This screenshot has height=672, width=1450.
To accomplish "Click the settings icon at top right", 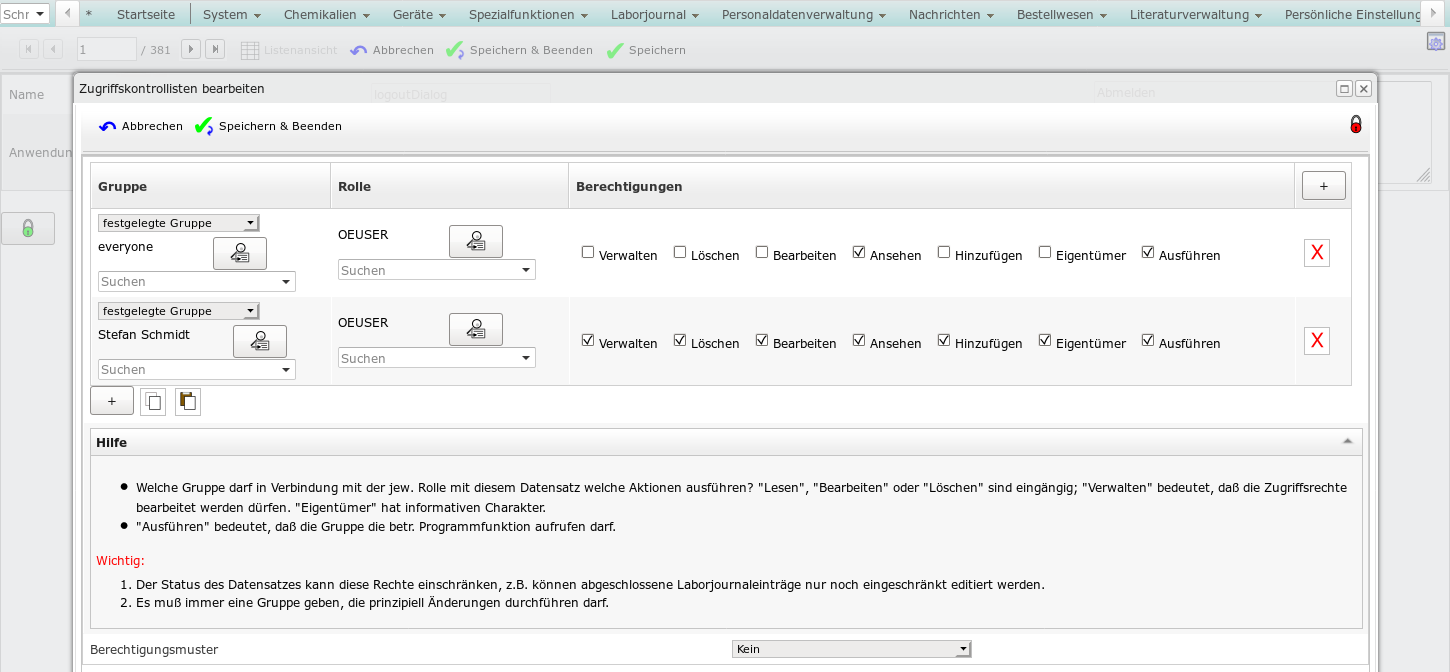I will 1436,41.
